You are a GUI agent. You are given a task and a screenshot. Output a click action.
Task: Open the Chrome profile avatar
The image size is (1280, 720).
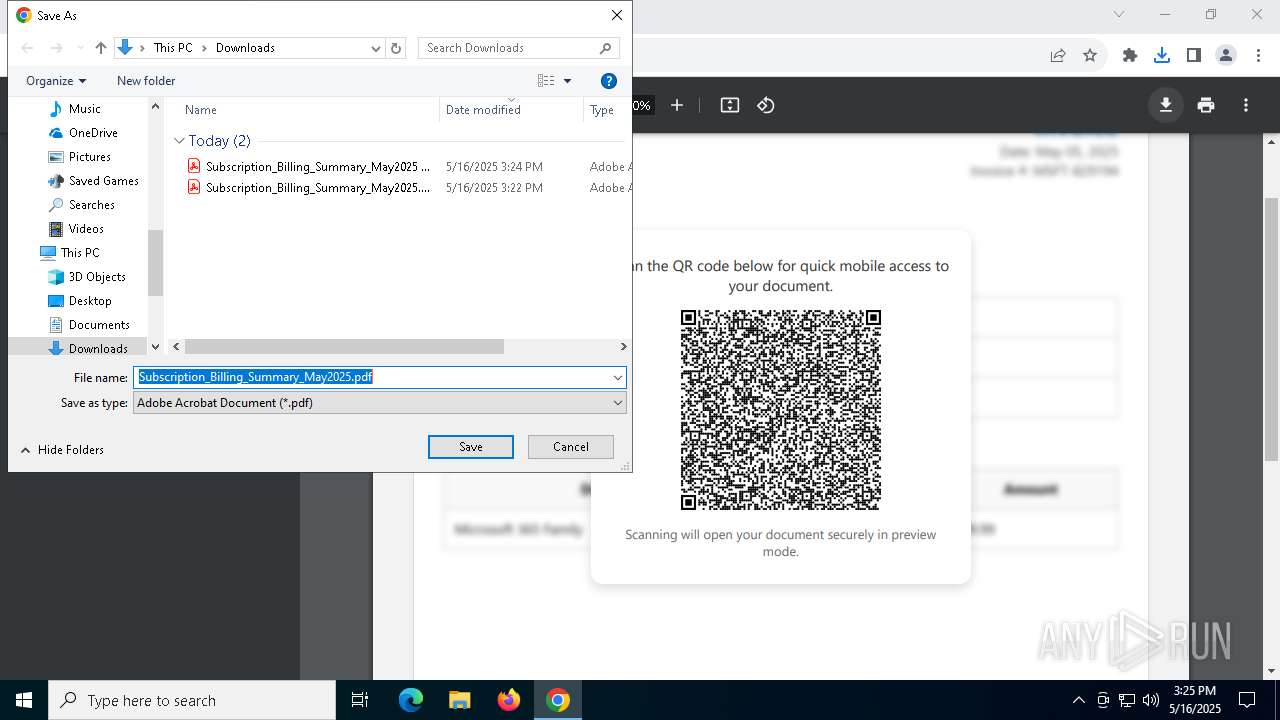click(1226, 55)
